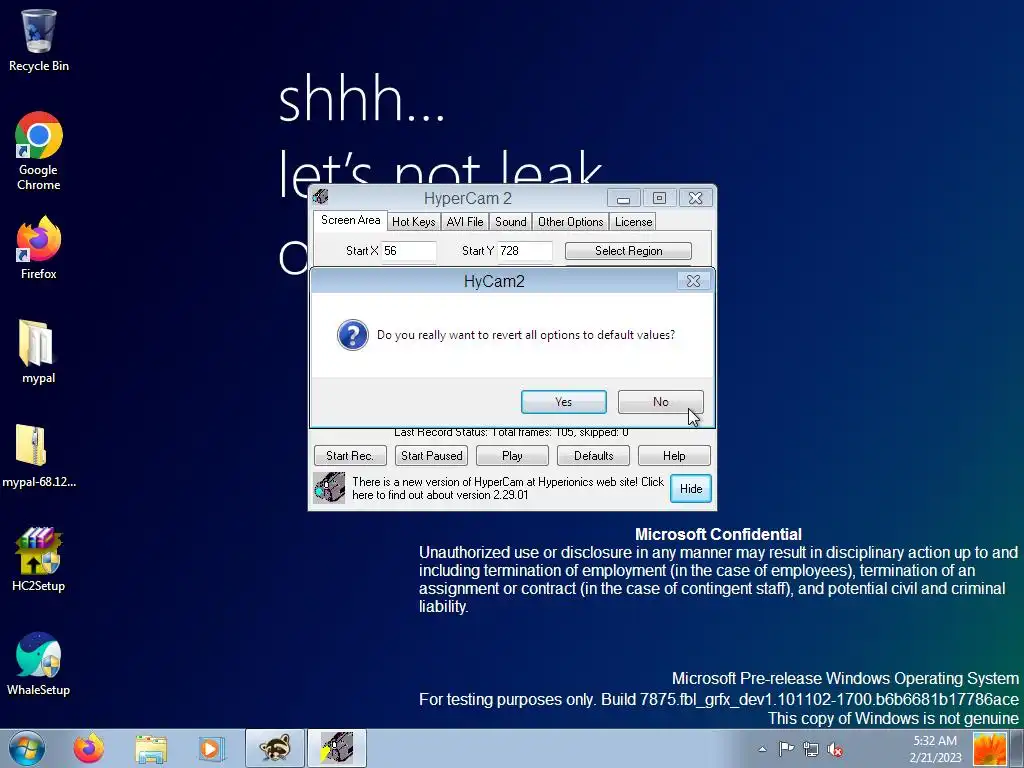This screenshot has height=768, width=1024.
Task: Hide the new version notice
Action: [690, 488]
